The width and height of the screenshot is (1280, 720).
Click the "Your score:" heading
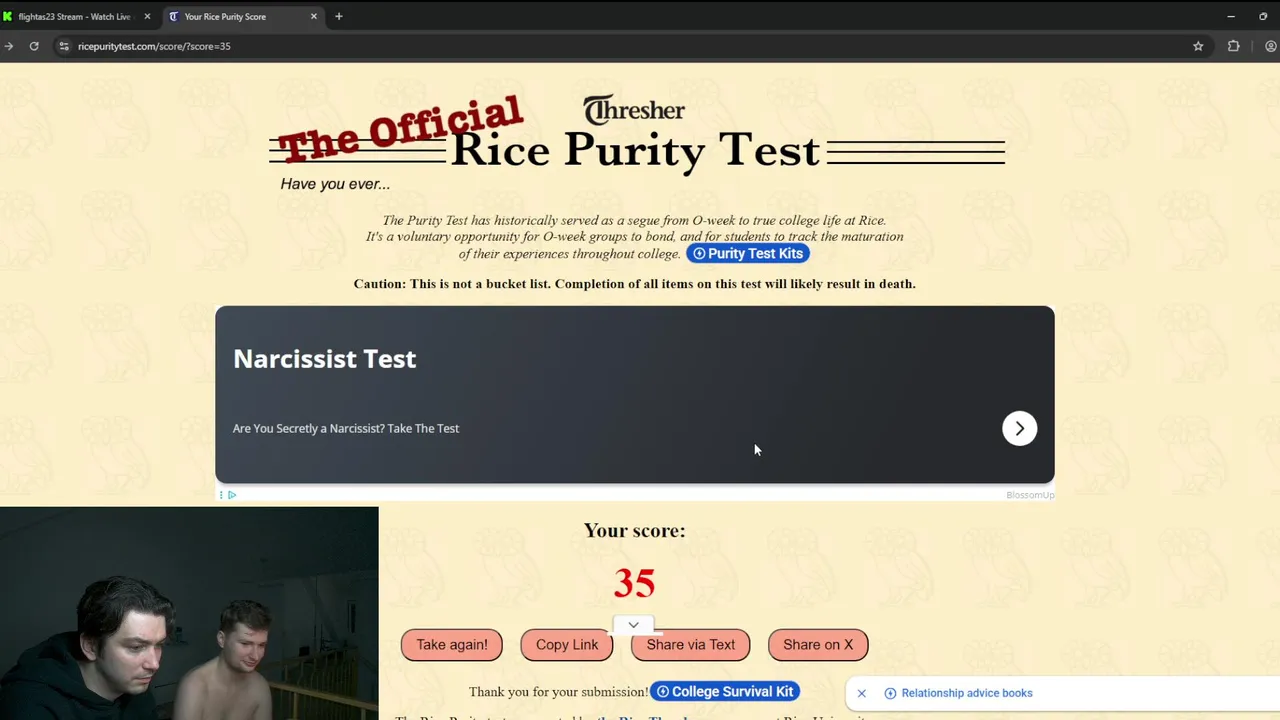click(635, 531)
